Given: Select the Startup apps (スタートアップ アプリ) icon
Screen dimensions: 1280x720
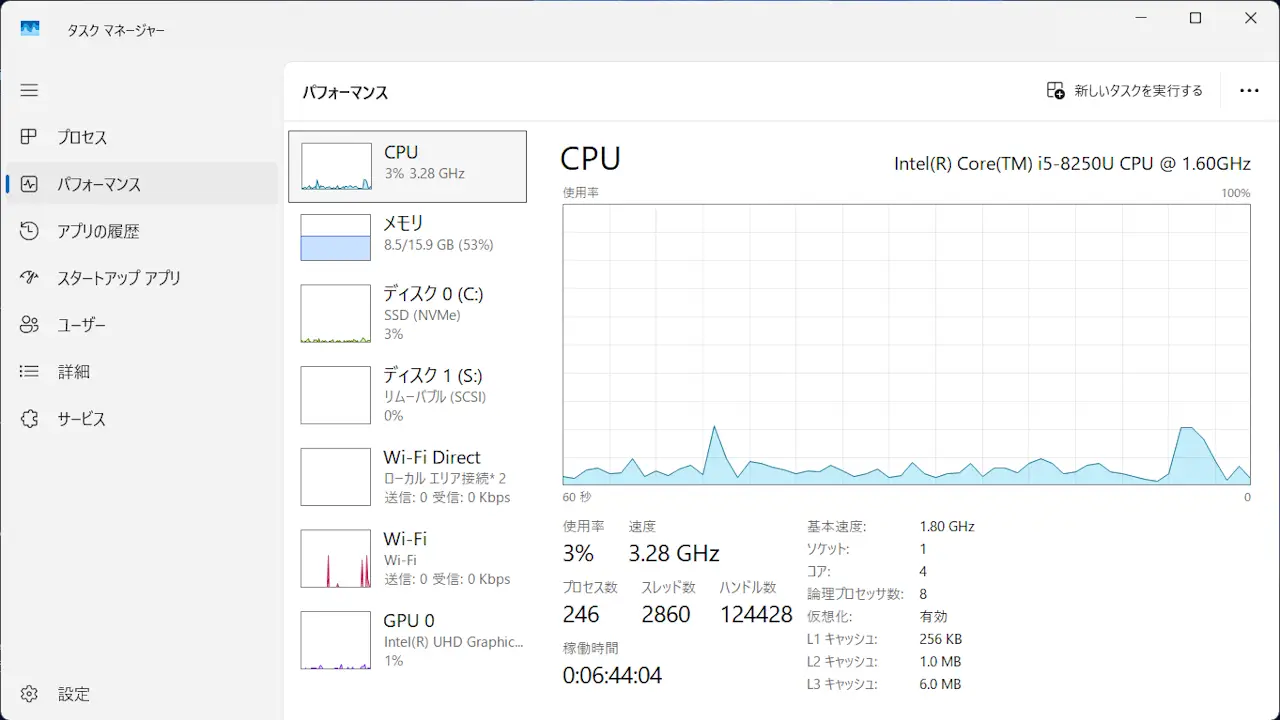Looking at the screenshot, I should [29, 278].
